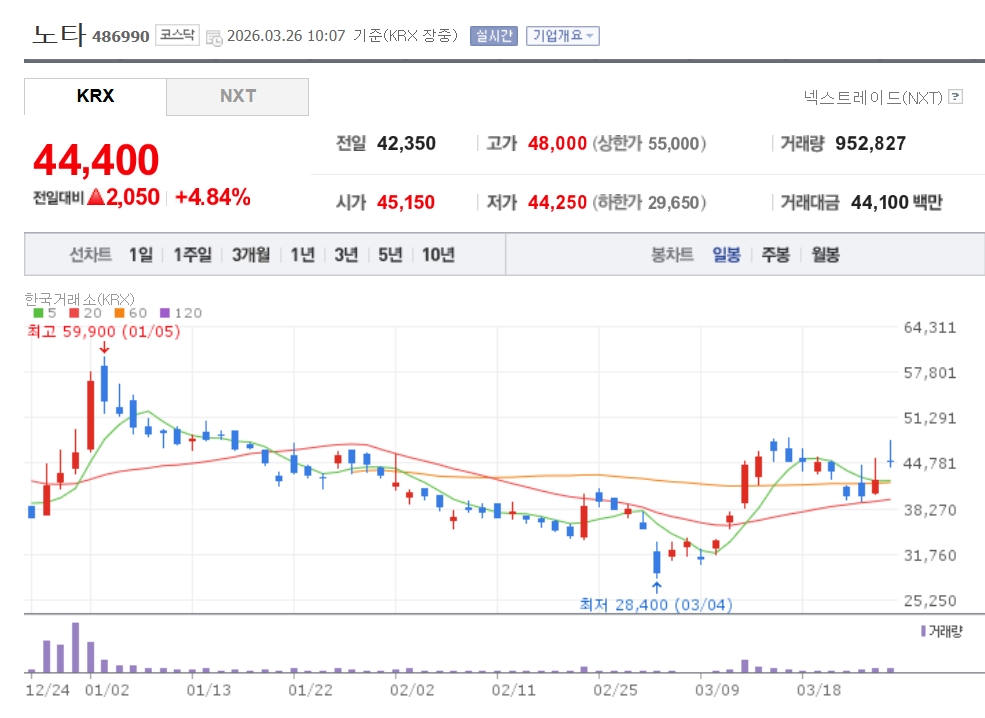Open the 기업개요 dropdown

[563, 36]
